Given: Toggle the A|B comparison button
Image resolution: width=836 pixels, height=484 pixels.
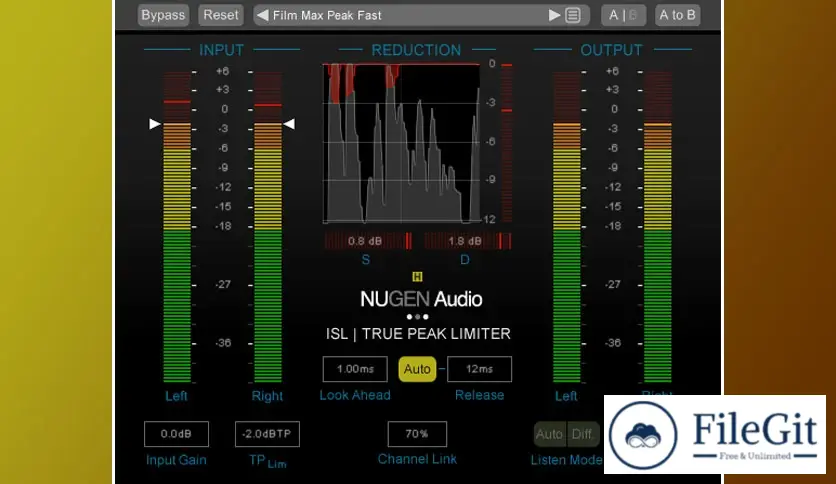Looking at the screenshot, I should [x=623, y=15].
